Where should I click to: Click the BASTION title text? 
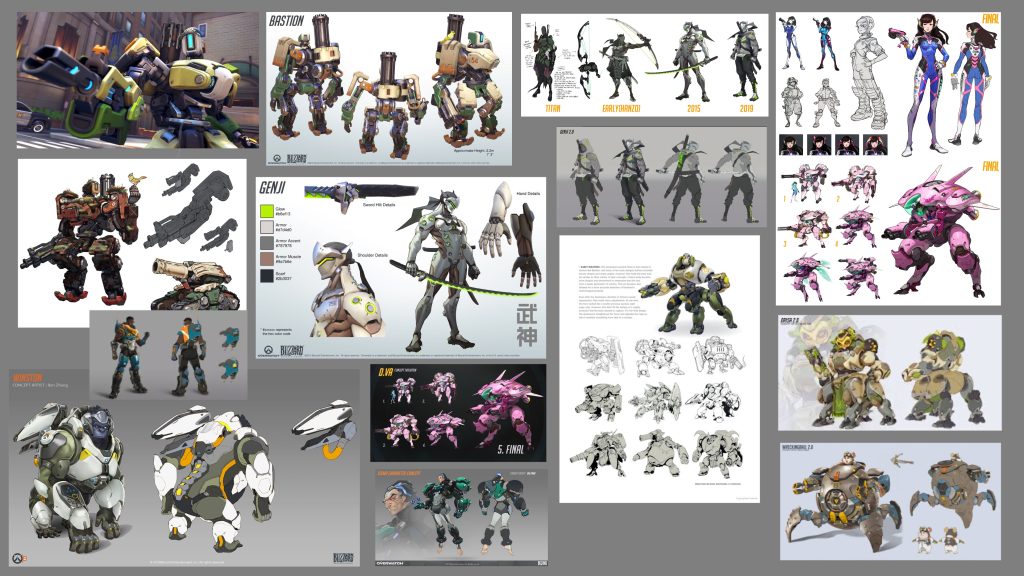tap(287, 21)
